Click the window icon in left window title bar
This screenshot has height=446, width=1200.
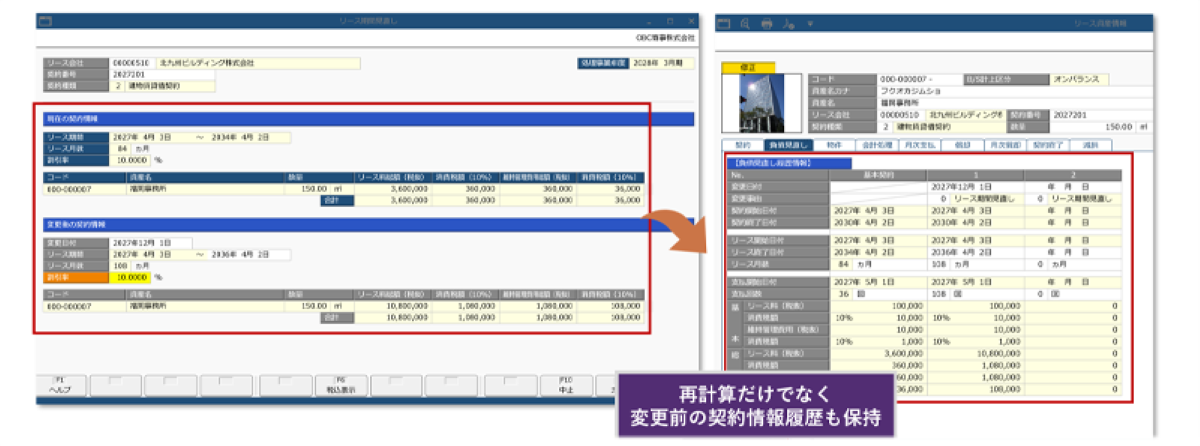point(44,21)
